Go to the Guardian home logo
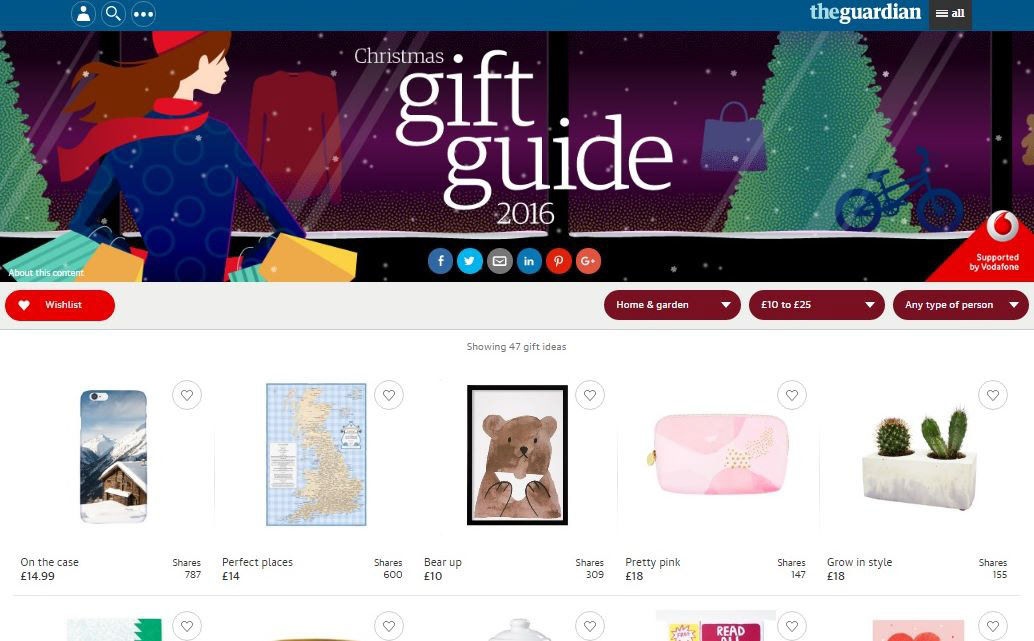Screen dimensions: 1034x641 pyautogui.click(x=865, y=13)
